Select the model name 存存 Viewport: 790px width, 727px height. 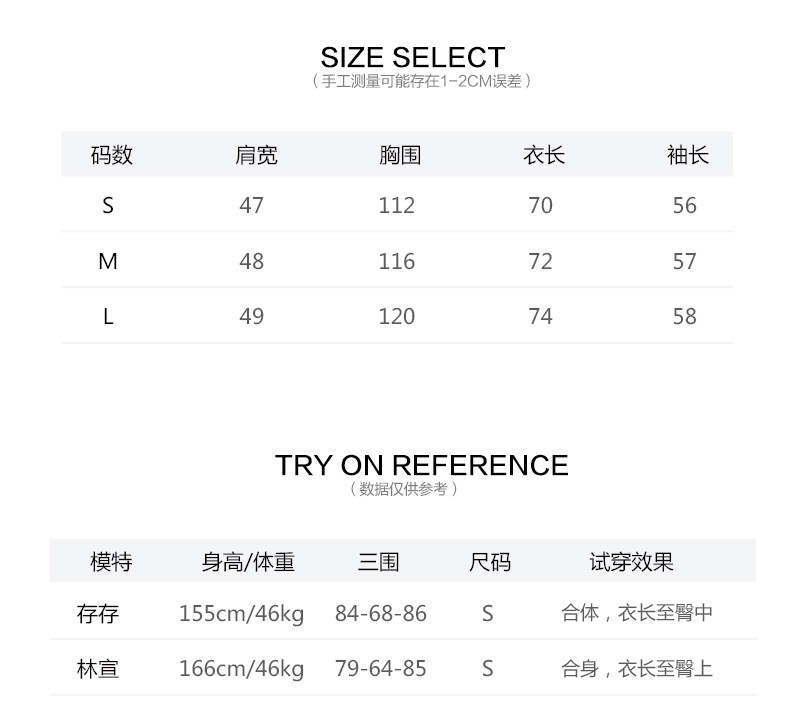(x=98, y=613)
